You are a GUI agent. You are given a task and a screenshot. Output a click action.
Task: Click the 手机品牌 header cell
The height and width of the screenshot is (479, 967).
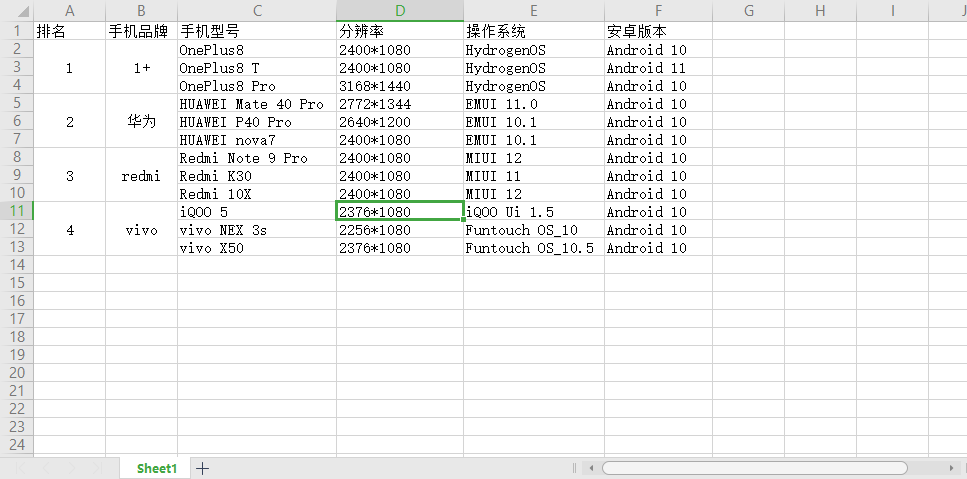coord(141,31)
